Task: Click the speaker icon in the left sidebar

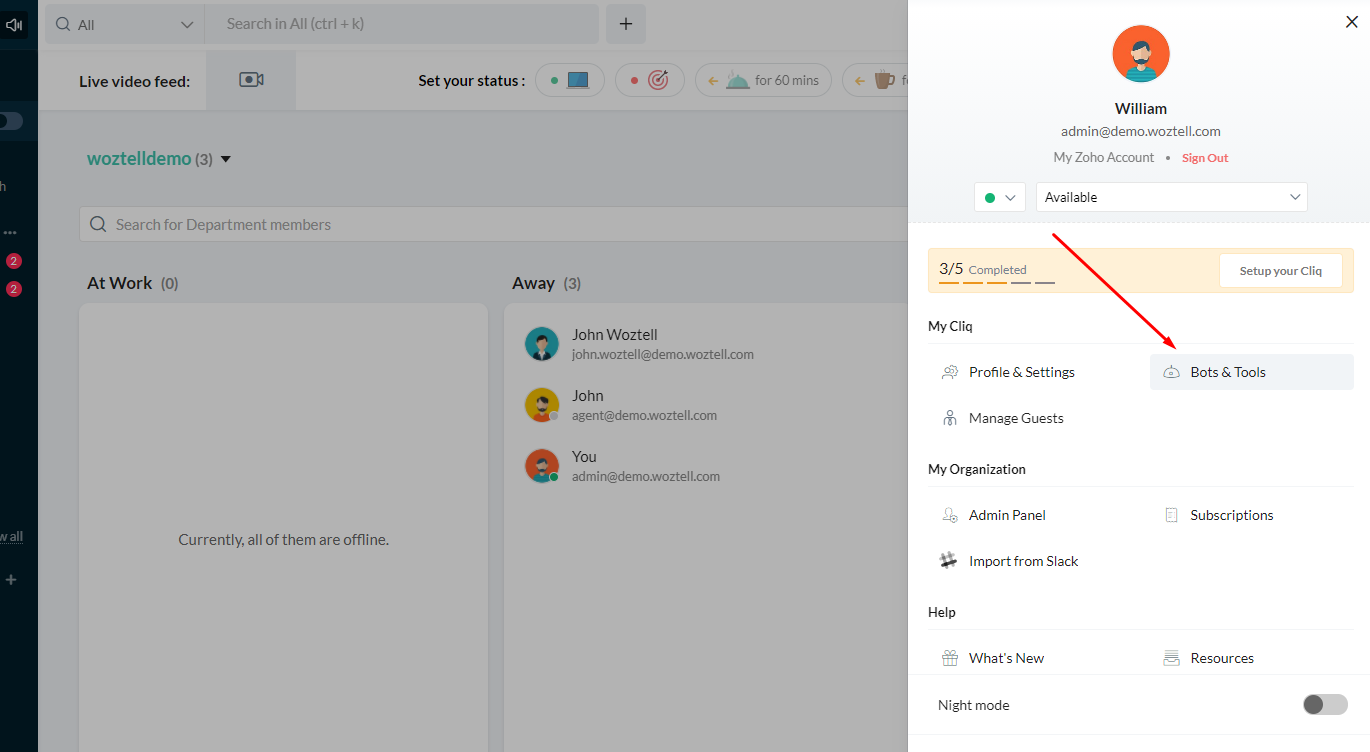Action: [14, 25]
